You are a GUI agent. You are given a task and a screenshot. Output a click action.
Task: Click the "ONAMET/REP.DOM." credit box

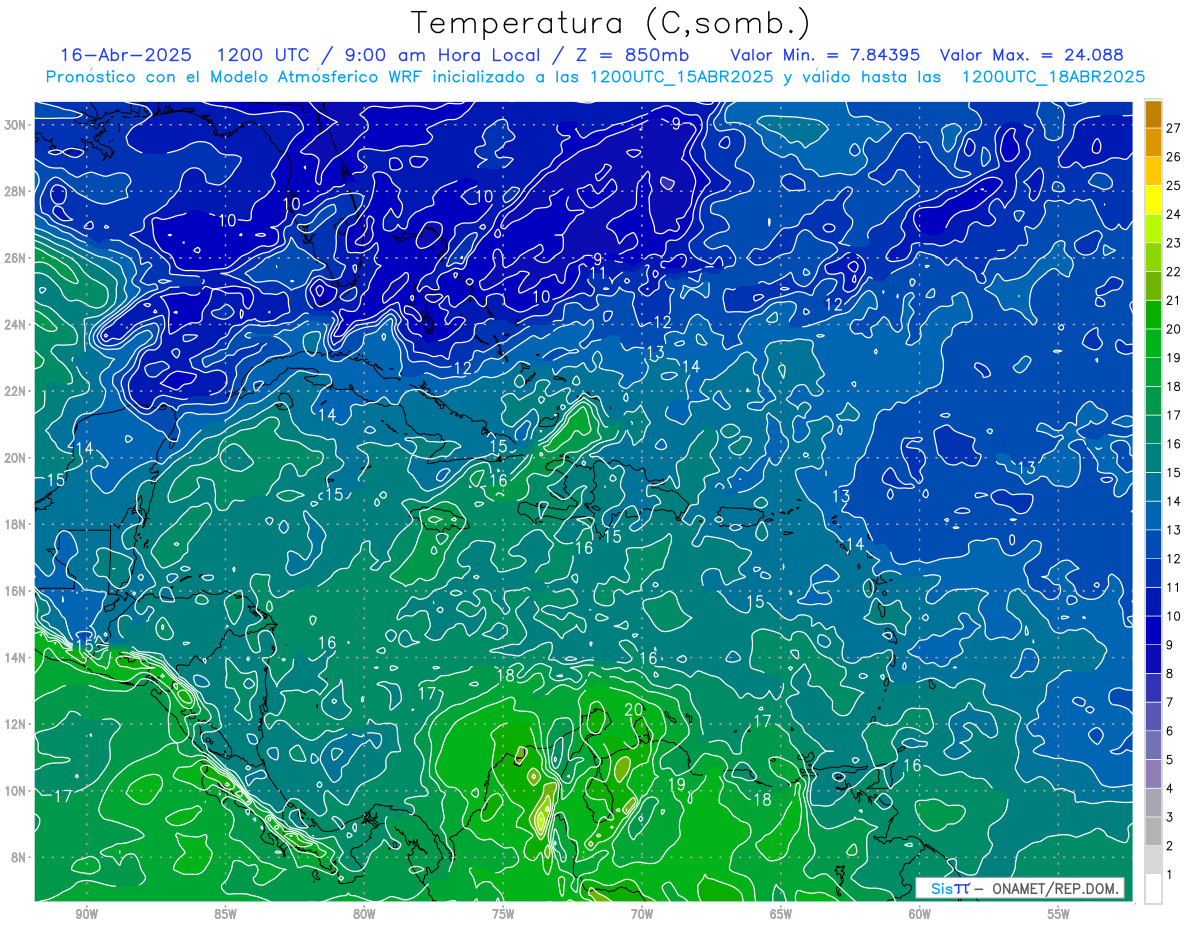1056,888
